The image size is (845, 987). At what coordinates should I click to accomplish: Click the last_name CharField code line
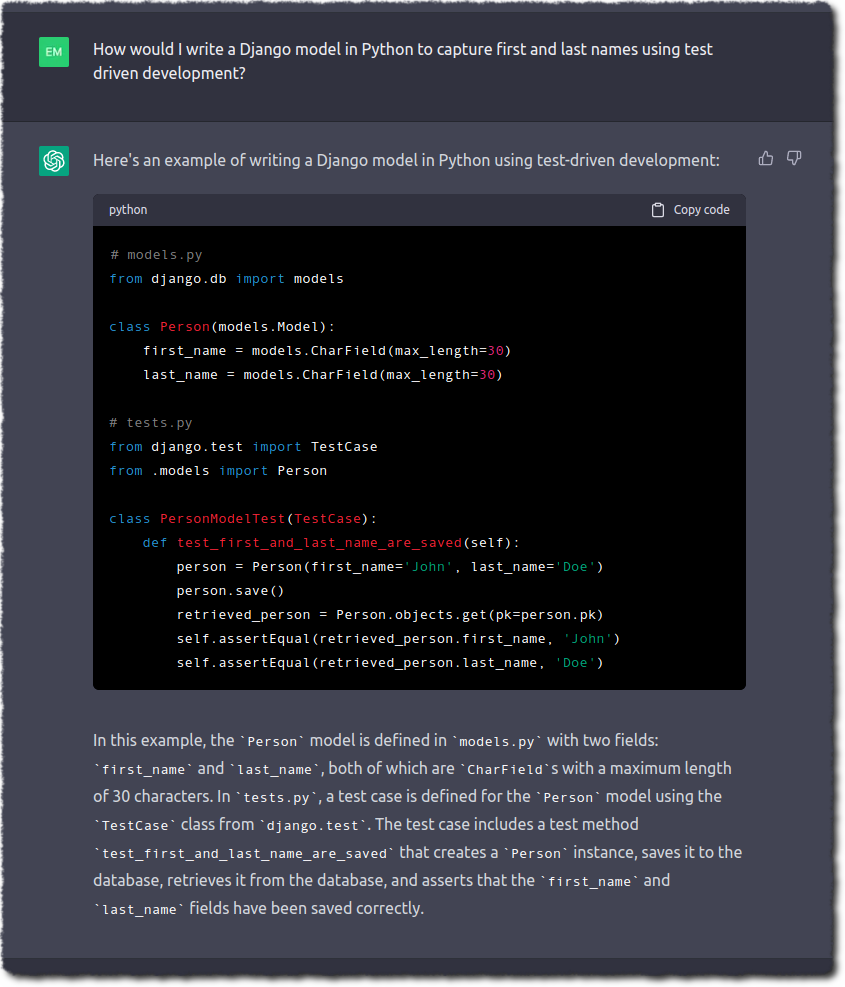tap(322, 375)
